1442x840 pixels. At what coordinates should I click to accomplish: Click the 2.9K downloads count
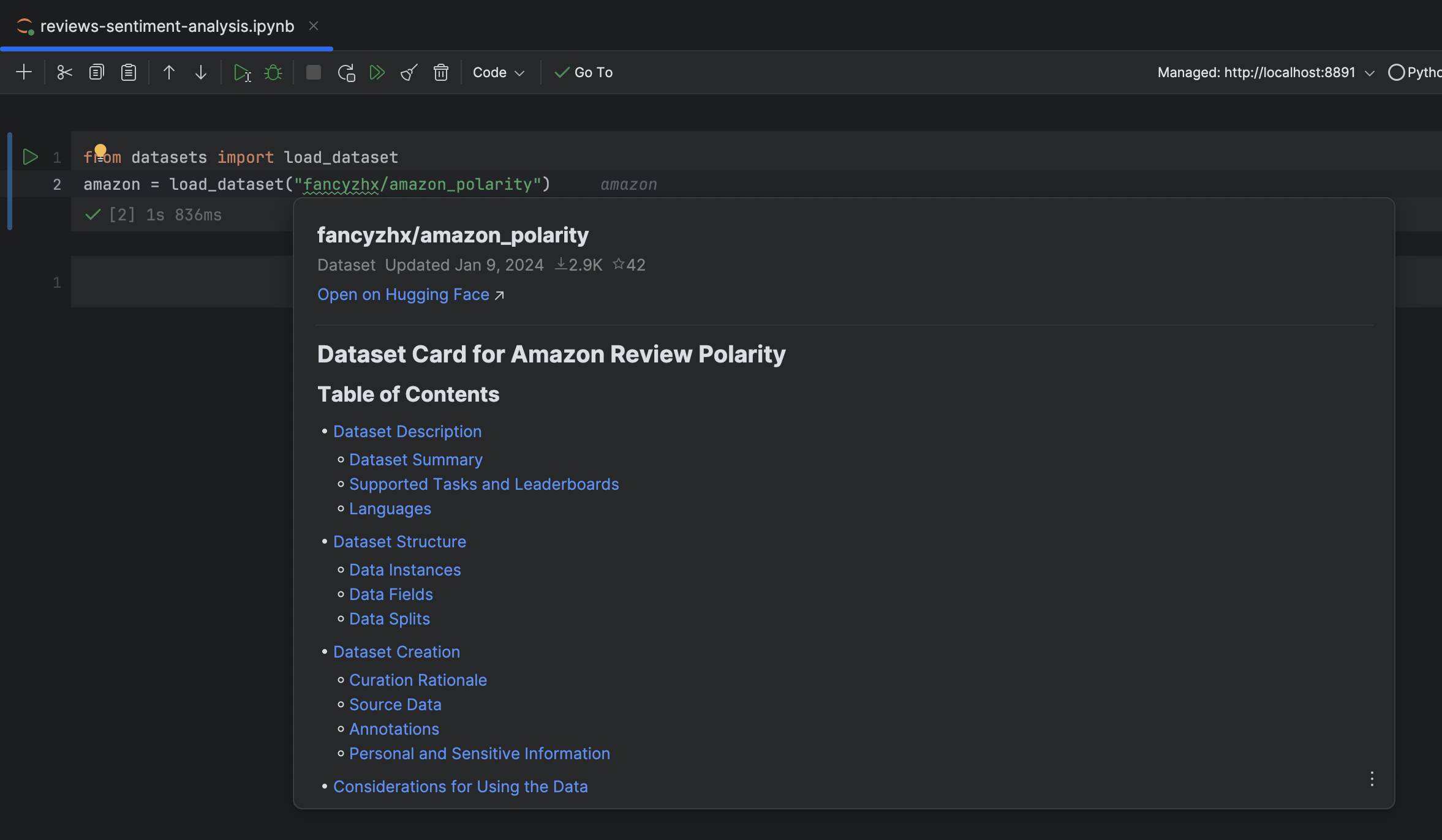pyautogui.click(x=579, y=265)
